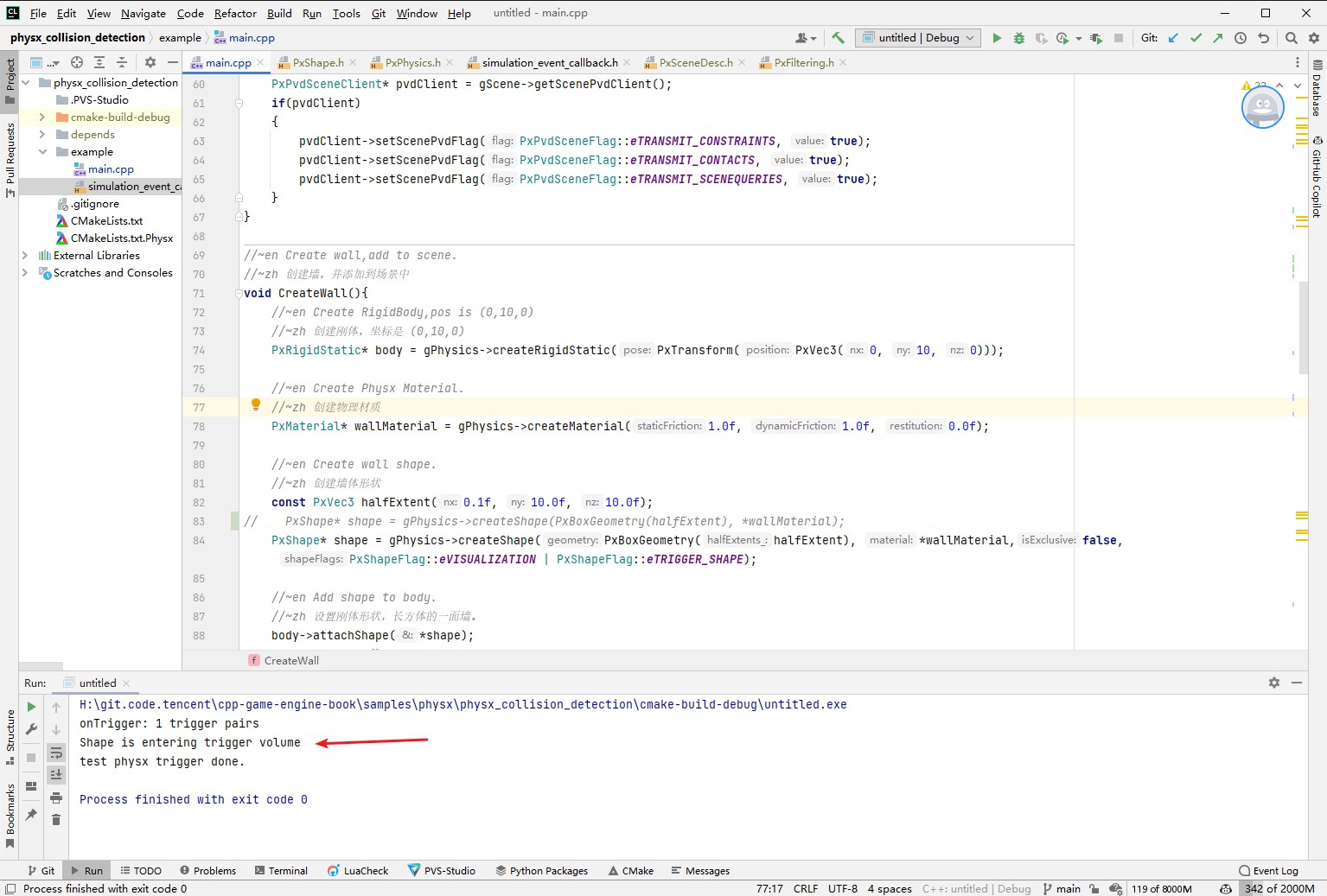Toggle scroll to end in Run console
The width and height of the screenshot is (1327, 896).
coord(56,774)
